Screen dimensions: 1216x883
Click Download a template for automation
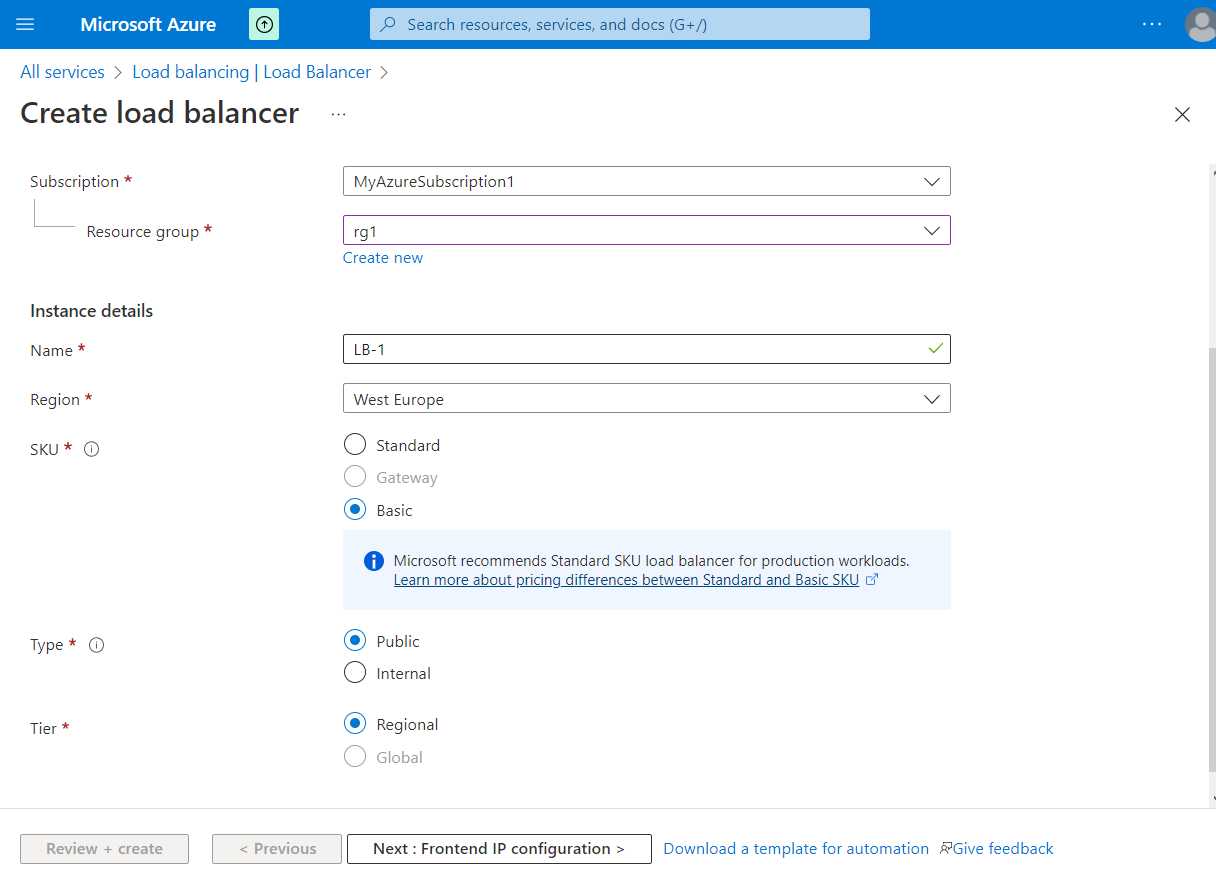(x=796, y=849)
